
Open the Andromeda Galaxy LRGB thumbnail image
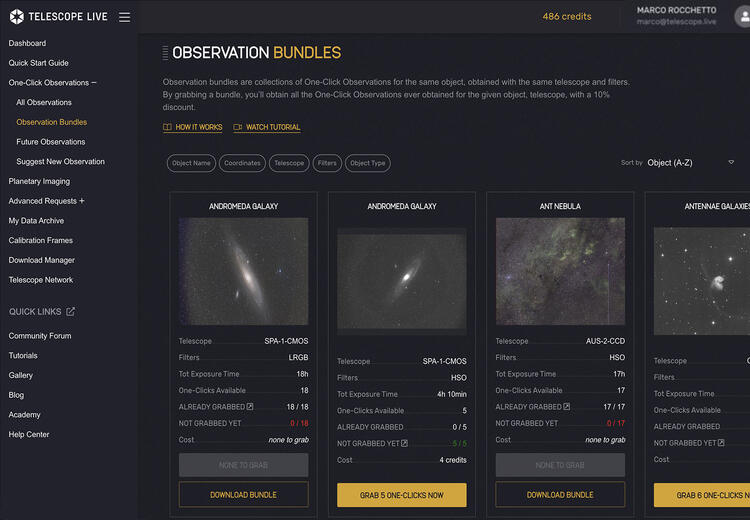click(x=243, y=271)
